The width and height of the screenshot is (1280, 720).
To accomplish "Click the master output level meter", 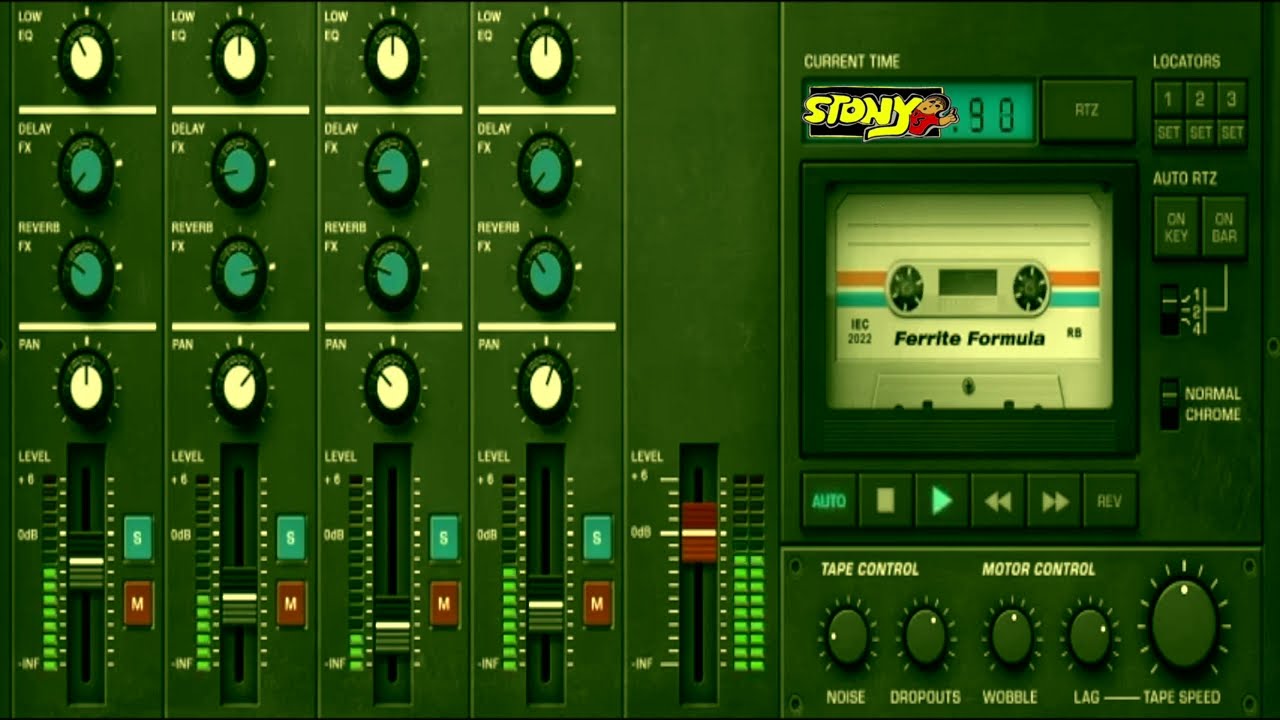I will [749, 572].
